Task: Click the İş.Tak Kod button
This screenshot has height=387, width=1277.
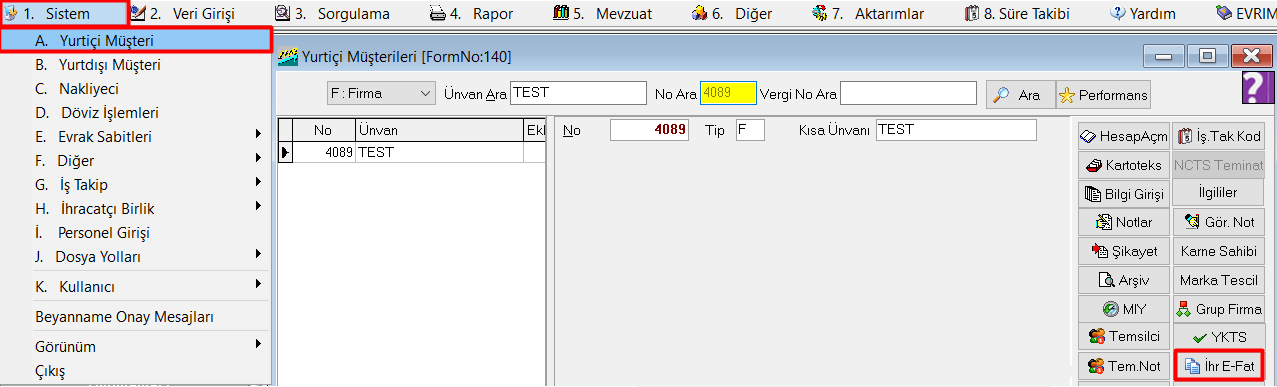Action: tap(1218, 136)
